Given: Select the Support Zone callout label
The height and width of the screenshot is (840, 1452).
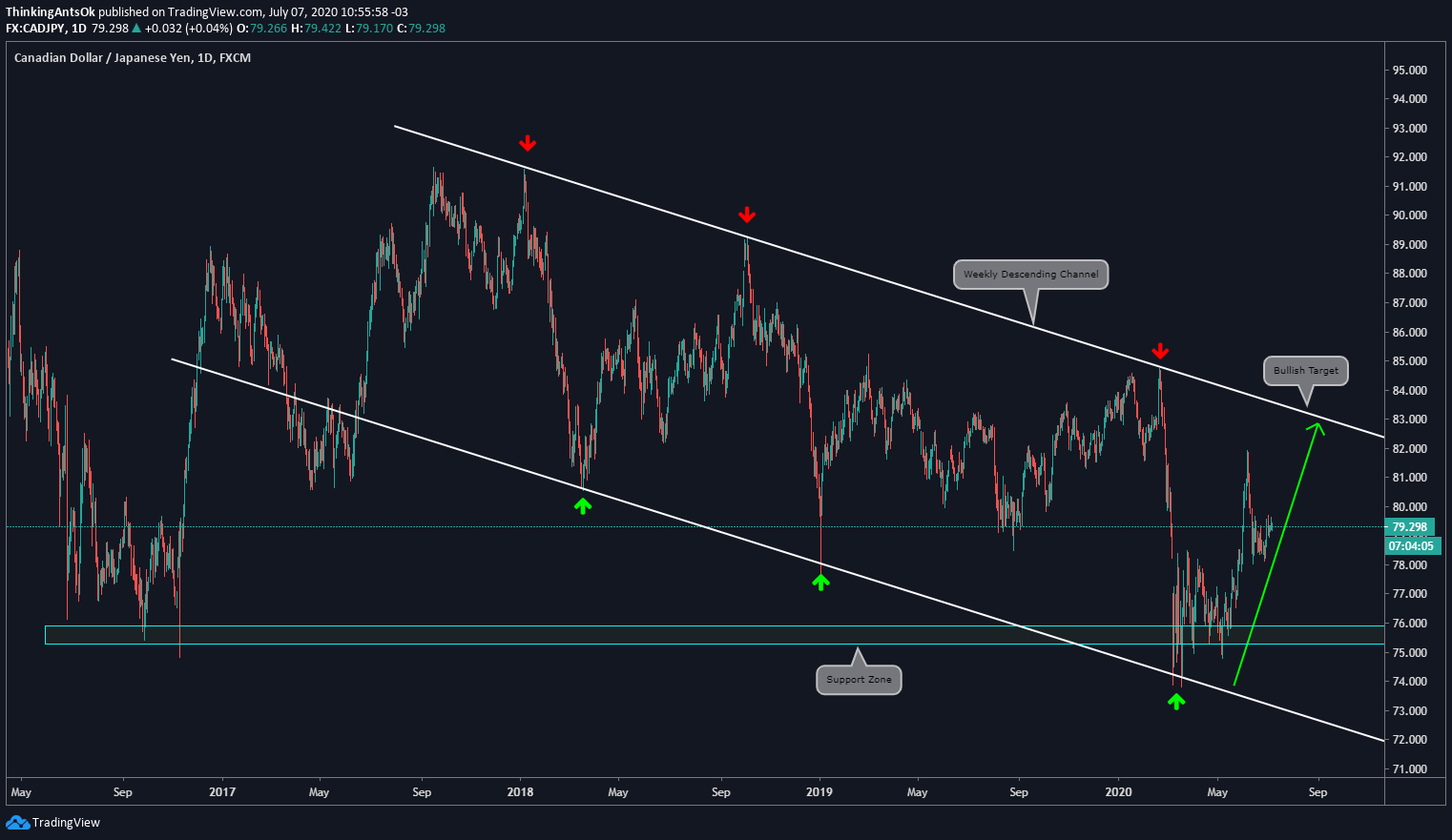Looking at the screenshot, I should 859,680.
